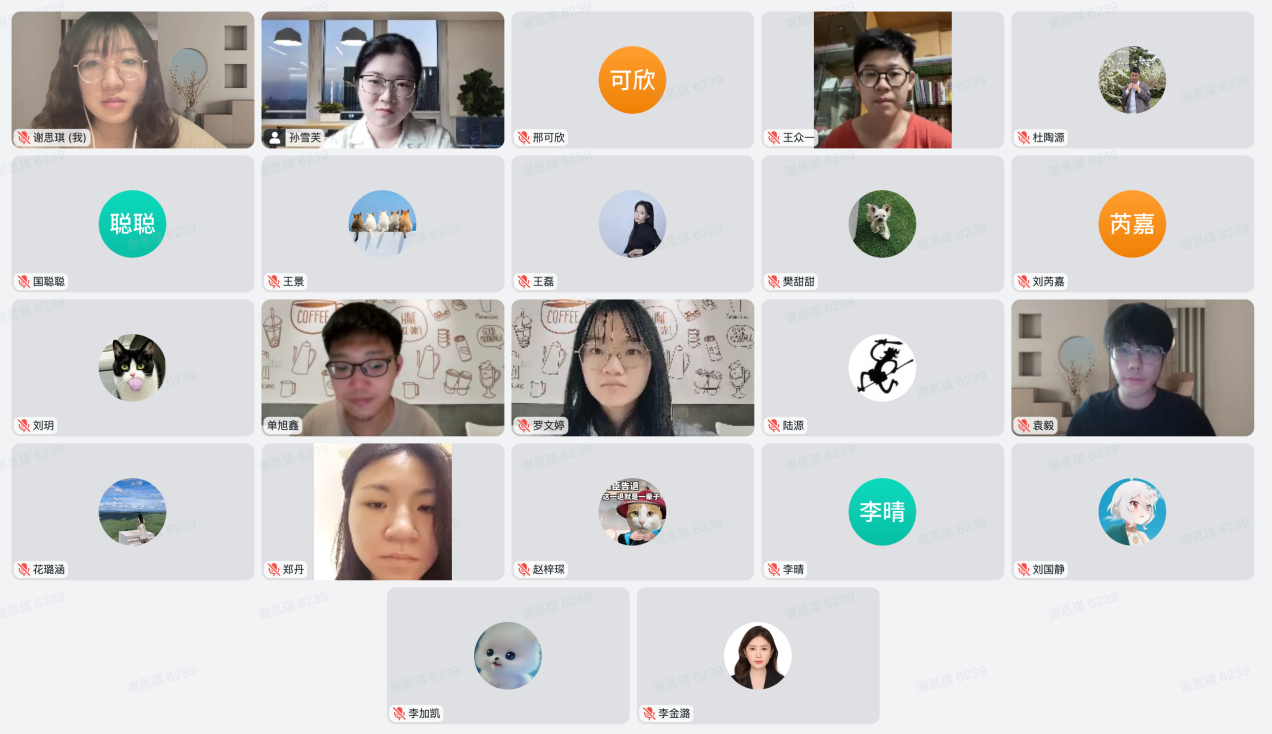Click the teal 聪聪 avatar circle
Viewport: 1272px width, 734px height.
pos(132,224)
